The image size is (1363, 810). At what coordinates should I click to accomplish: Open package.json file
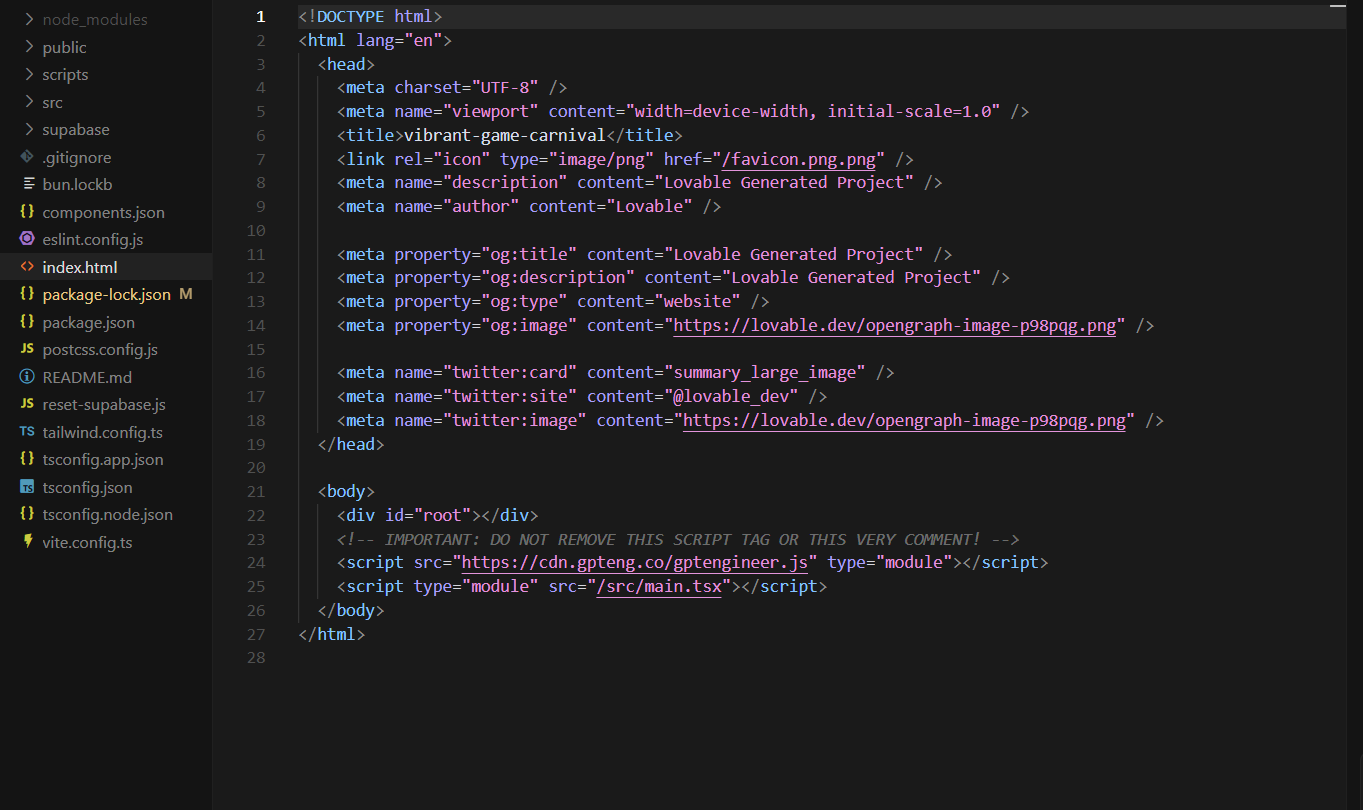89,322
